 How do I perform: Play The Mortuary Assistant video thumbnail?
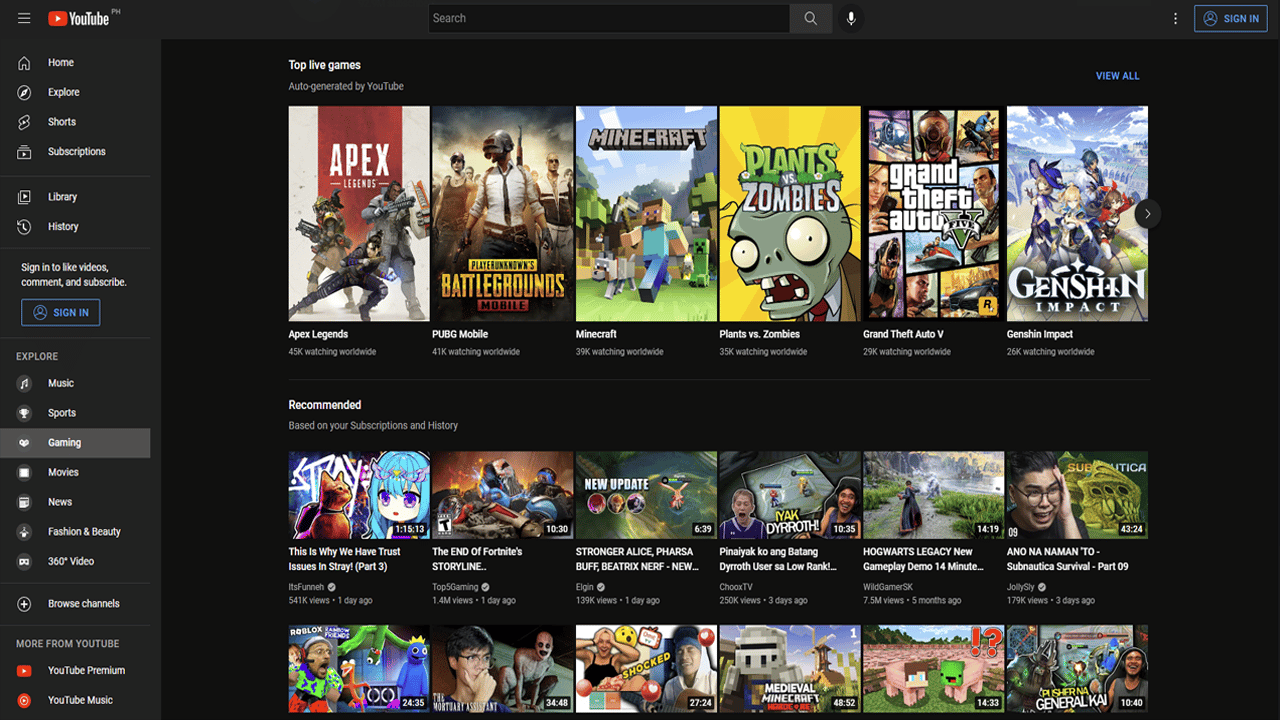503,669
